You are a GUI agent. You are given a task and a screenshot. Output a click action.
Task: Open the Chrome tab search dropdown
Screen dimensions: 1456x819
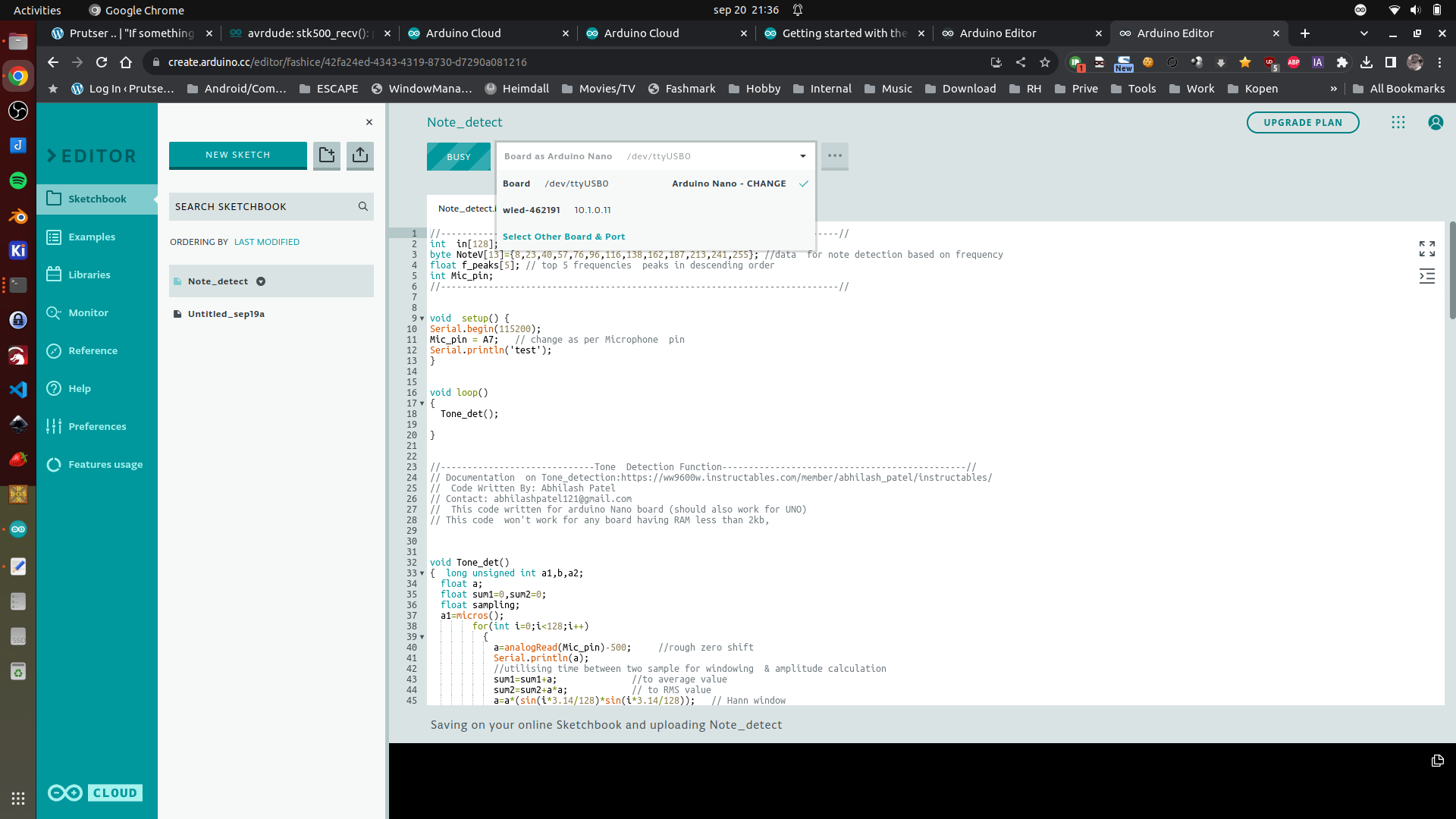[1364, 33]
